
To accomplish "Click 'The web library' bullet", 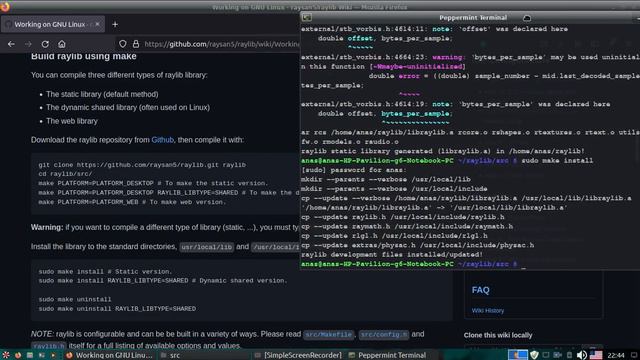I will [x=72, y=121].
